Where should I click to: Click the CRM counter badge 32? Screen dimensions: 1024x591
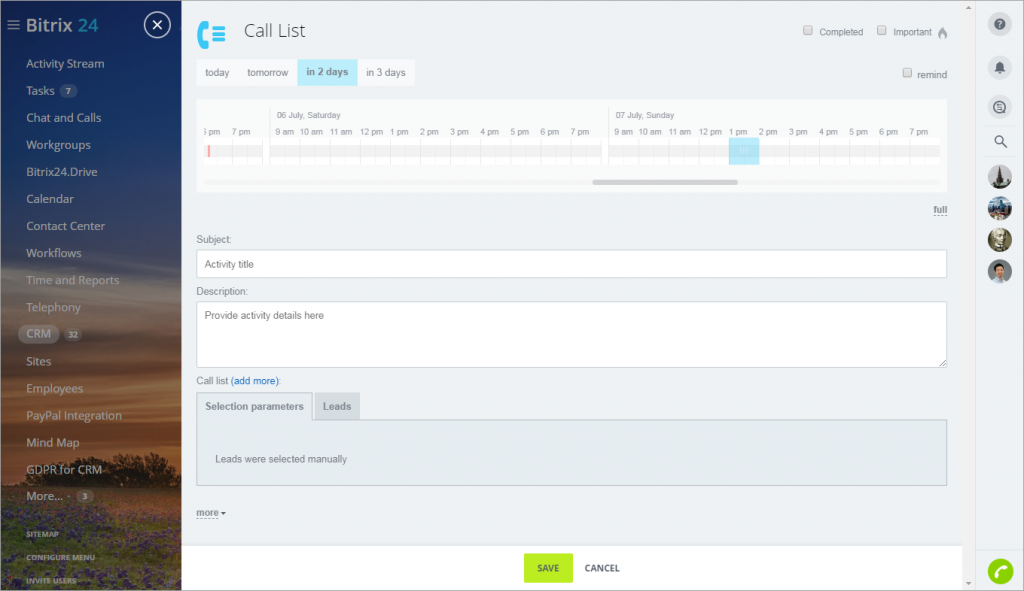coord(73,334)
